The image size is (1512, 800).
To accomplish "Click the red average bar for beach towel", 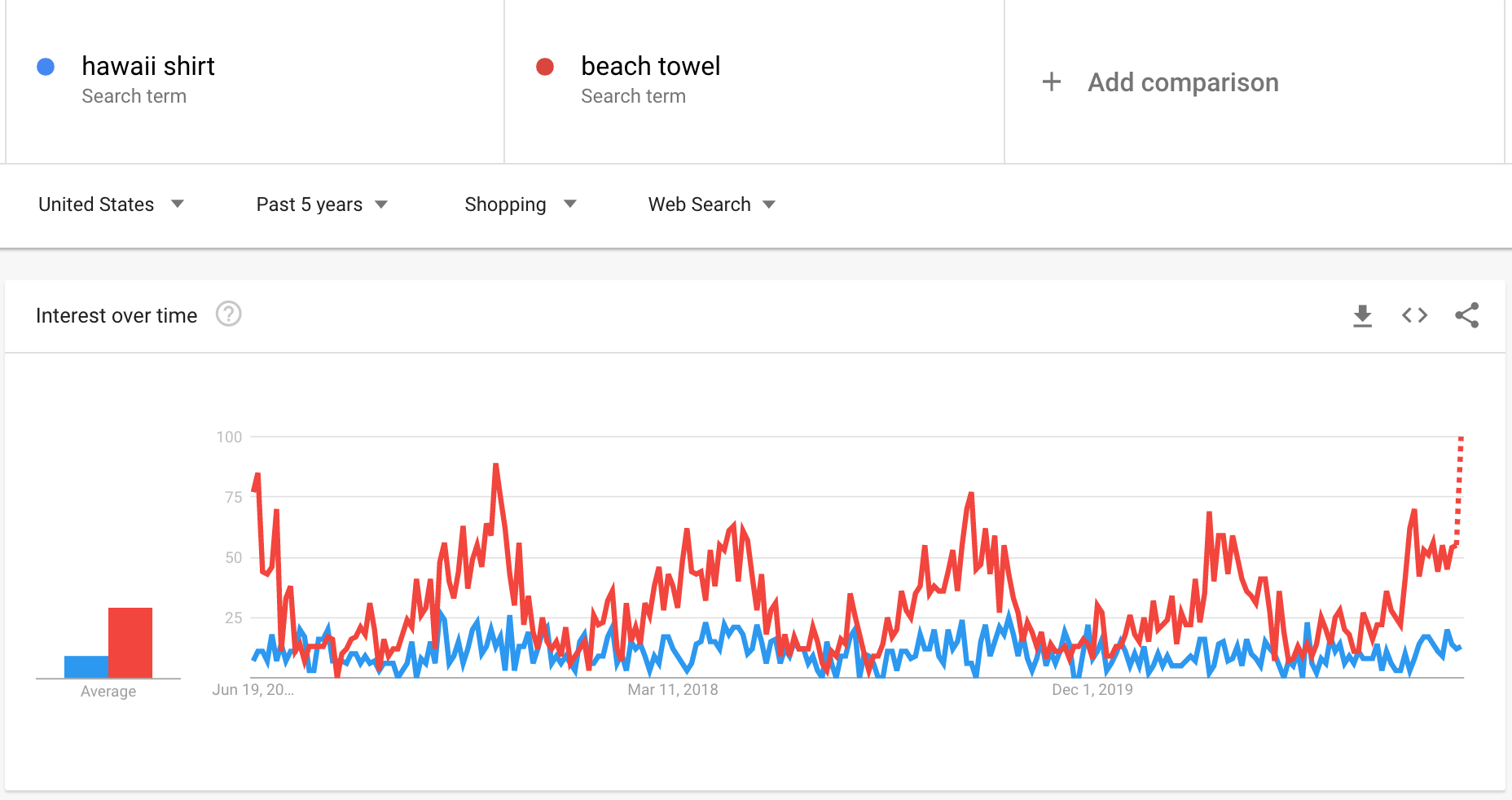I will tap(130, 643).
